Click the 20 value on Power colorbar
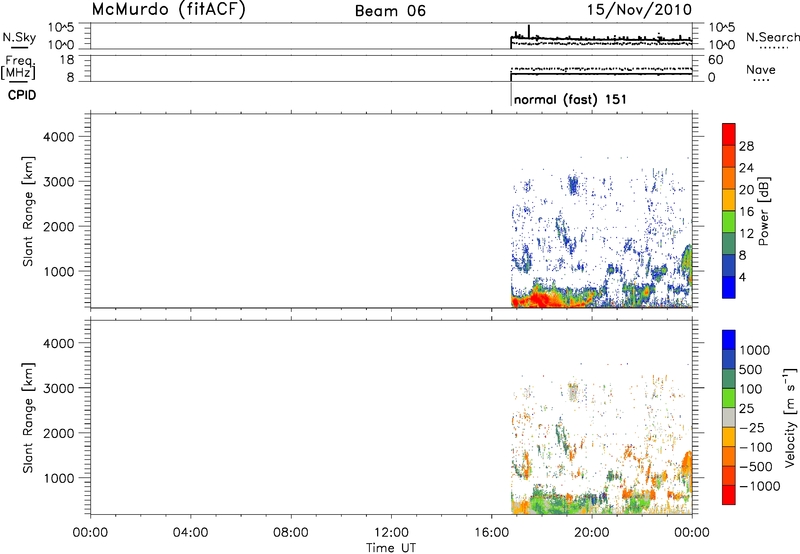The width and height of the screenshot is (800, 554). (746, 190)
